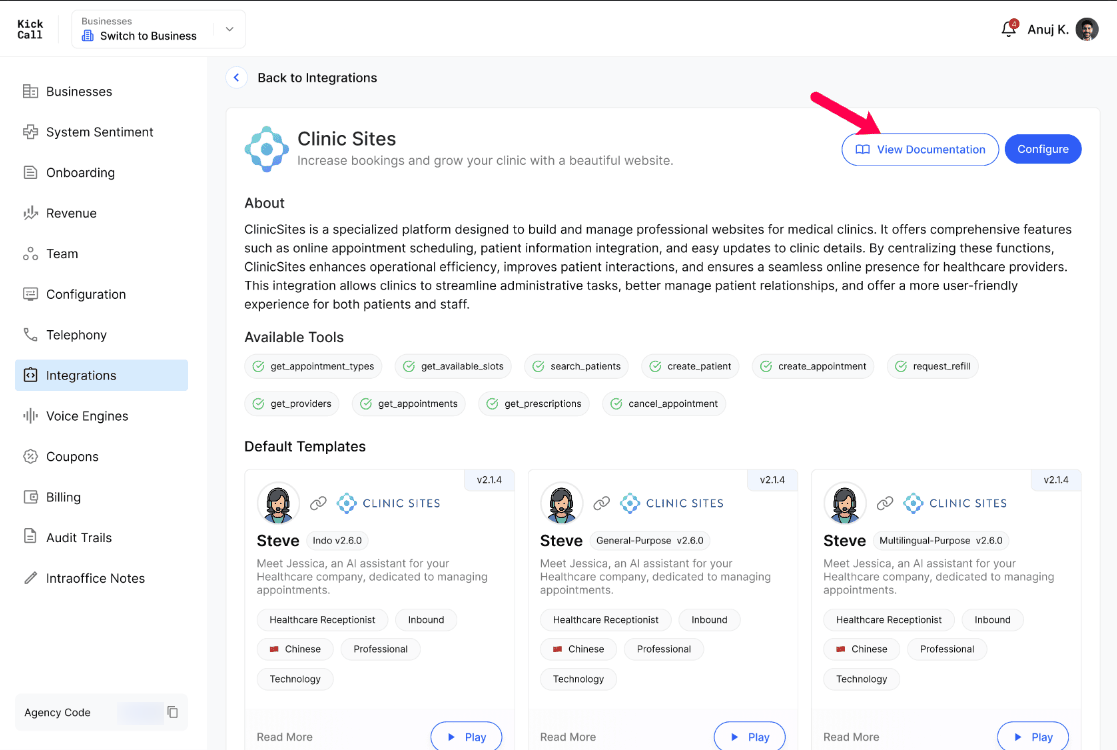Image resolution: width=1117 pixels, height=750 pixels.
Task: Open View Documentation
Action: point(920,150)
